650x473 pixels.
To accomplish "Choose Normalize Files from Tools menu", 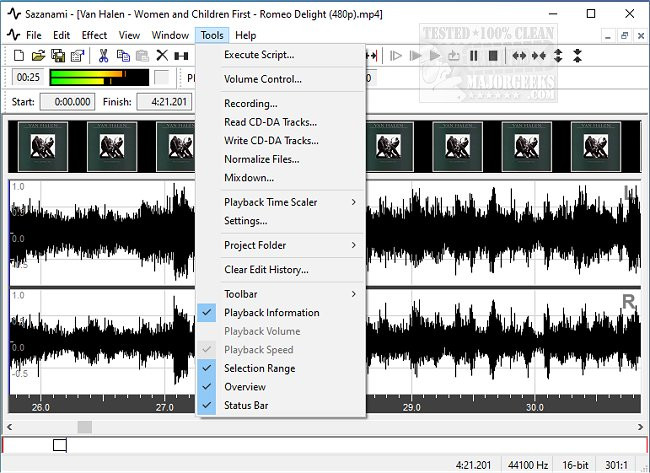I will (x=261, y=159).
